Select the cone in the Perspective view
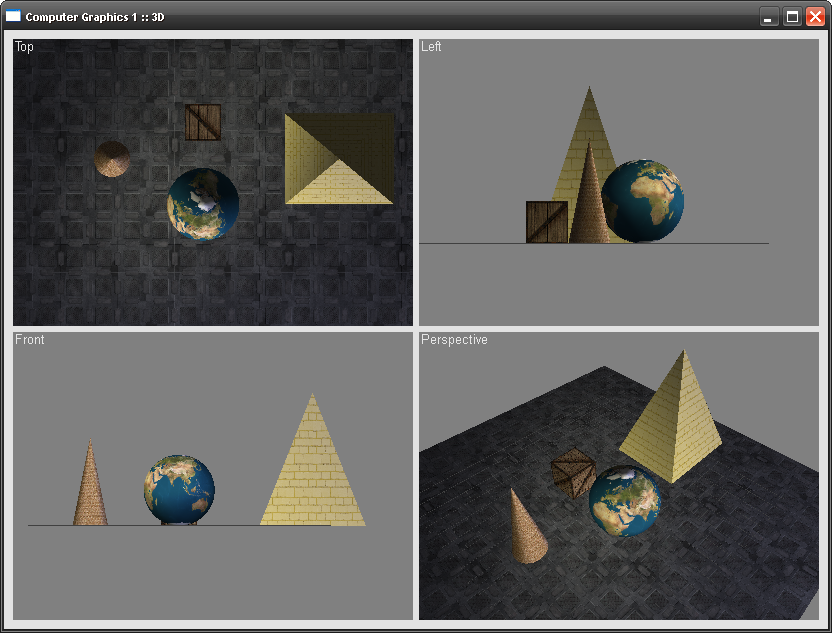The image size is (832, 633). pos(526,531)
